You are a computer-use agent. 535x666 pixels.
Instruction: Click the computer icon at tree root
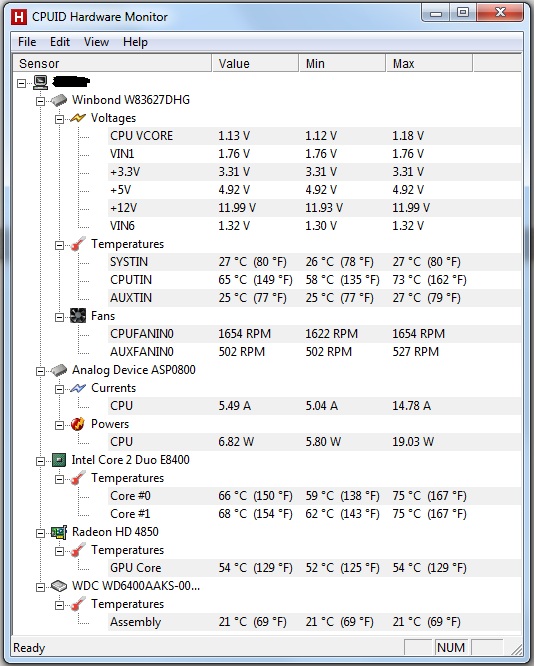[x=40, y=82]
